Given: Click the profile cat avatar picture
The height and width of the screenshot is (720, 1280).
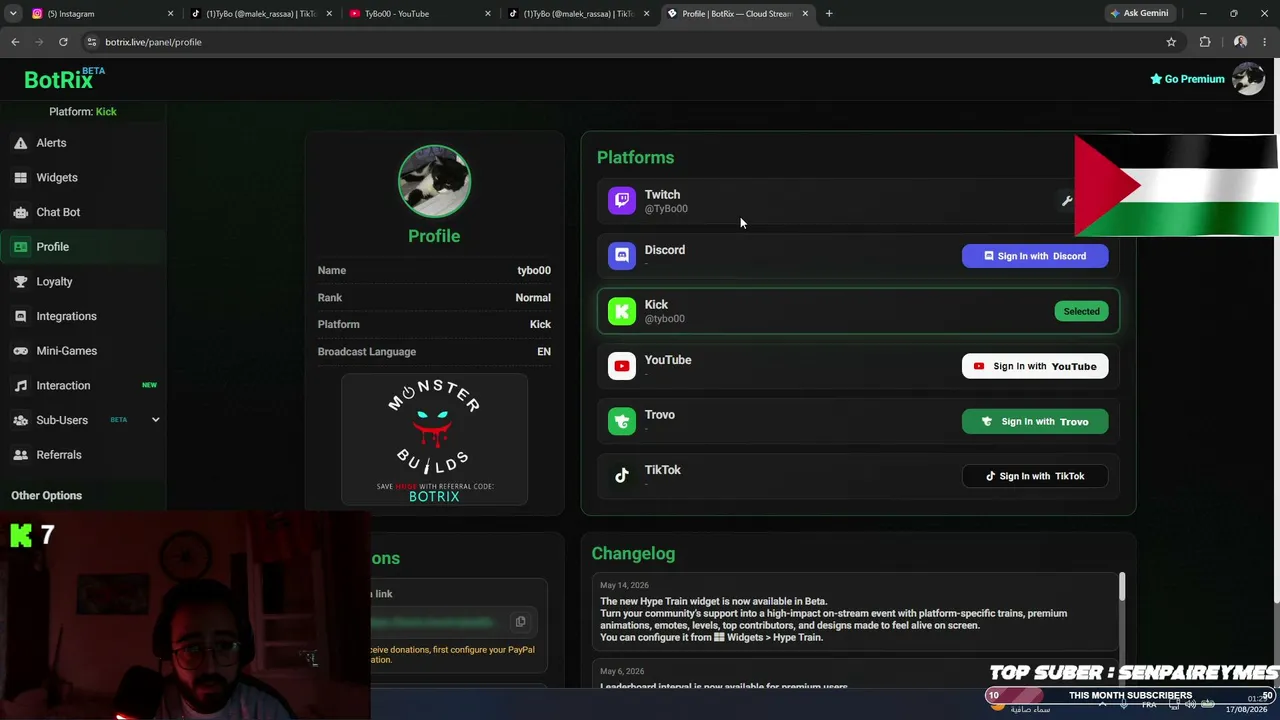Looking at the screenshot, I should pyautogui.click(x=434, y=181).
